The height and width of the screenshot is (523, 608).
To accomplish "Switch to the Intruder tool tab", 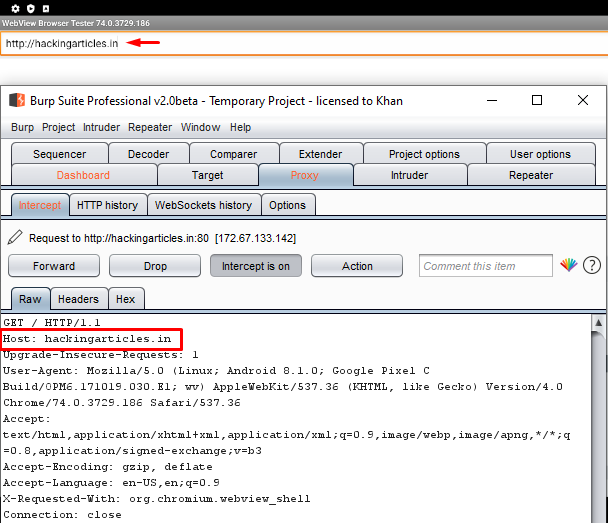I will (x=409, y=175).
